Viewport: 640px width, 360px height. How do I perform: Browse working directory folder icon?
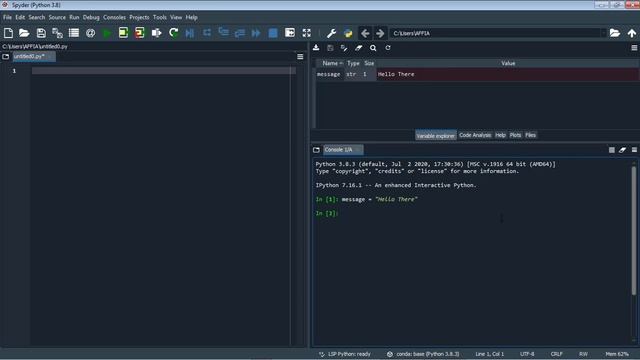point(615,33)
